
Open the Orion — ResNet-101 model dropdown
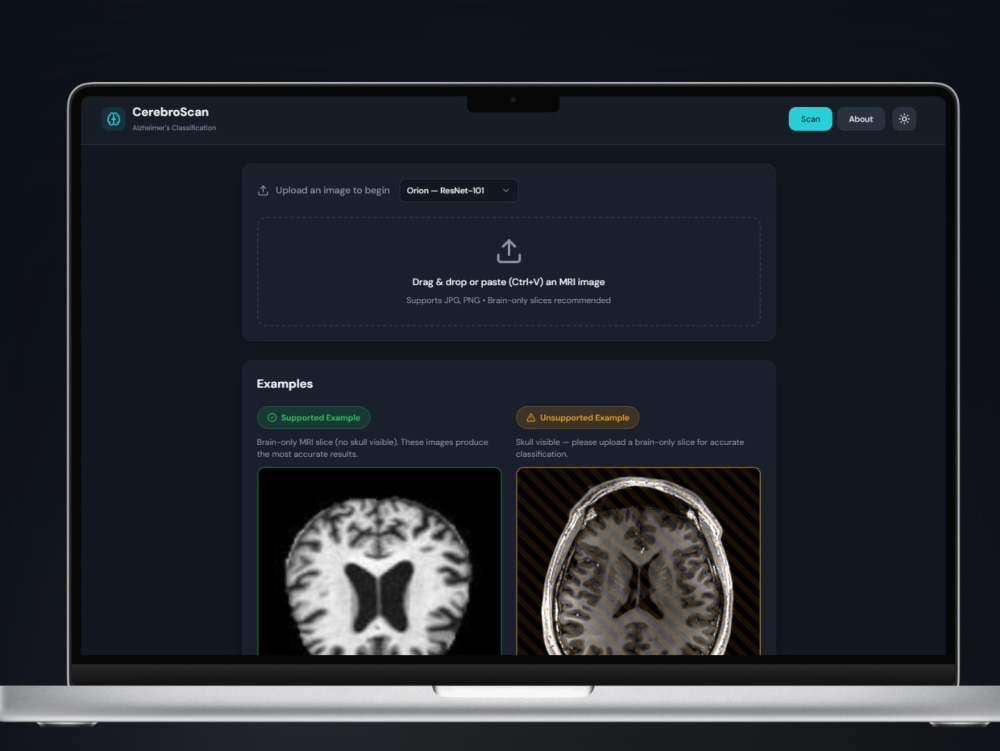[459, 191]
